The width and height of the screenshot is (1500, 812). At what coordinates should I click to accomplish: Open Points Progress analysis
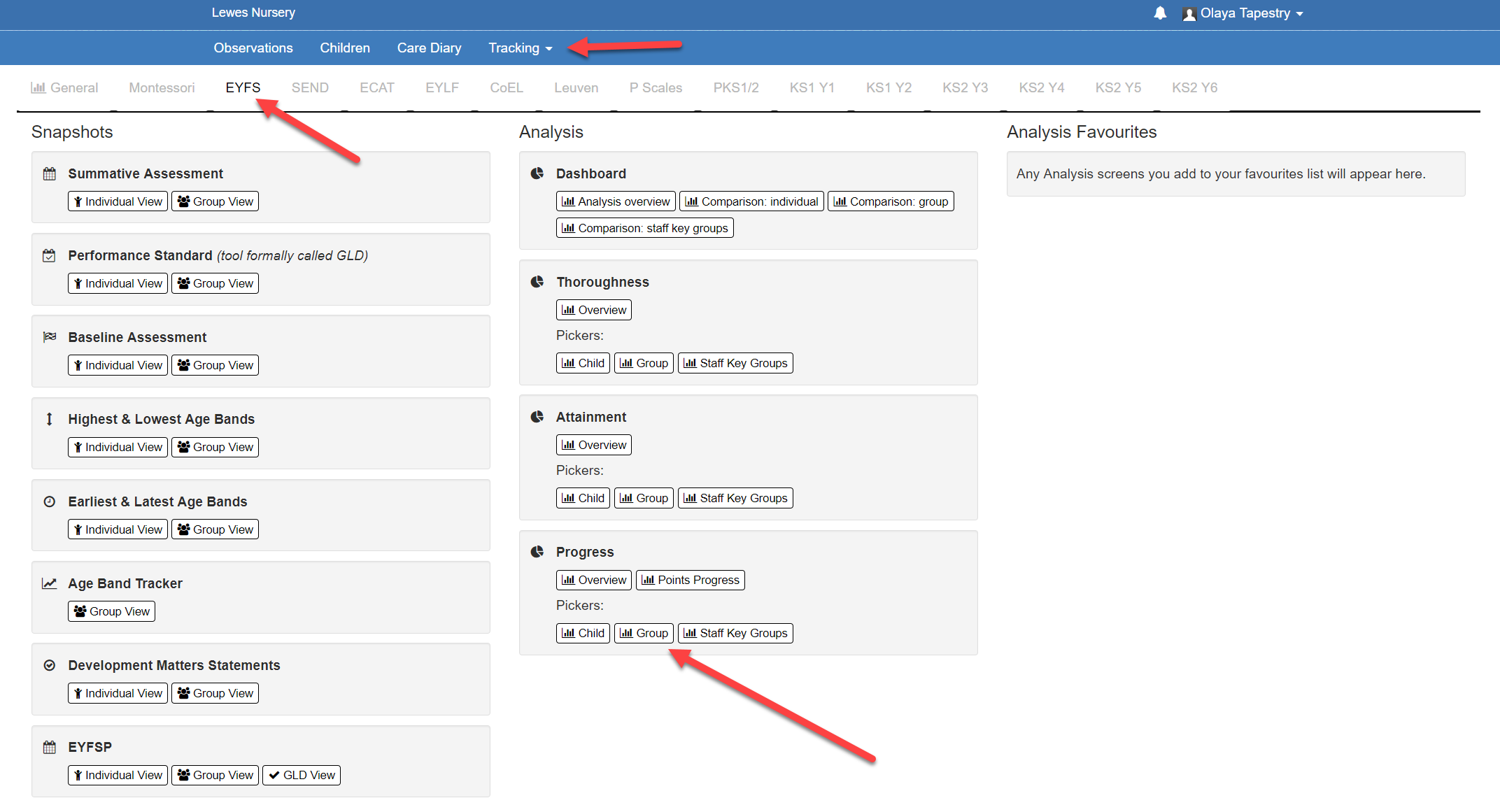690,580
